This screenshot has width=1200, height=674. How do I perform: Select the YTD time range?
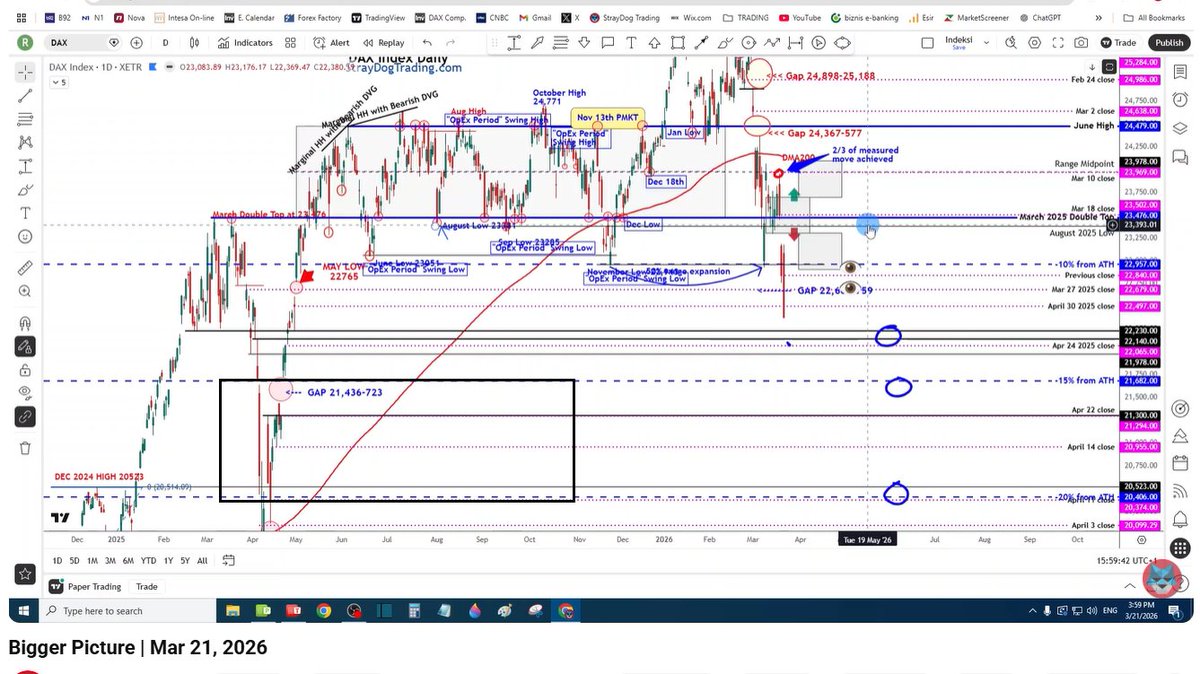click(148, 560)
